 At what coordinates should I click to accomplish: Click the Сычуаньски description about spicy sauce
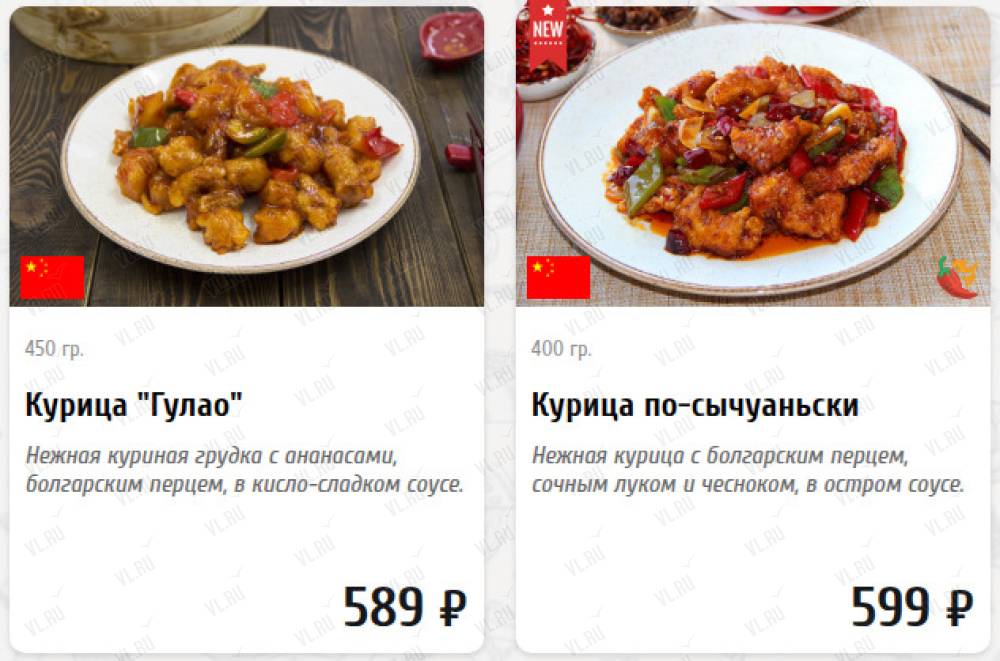[x=747, y=470]
